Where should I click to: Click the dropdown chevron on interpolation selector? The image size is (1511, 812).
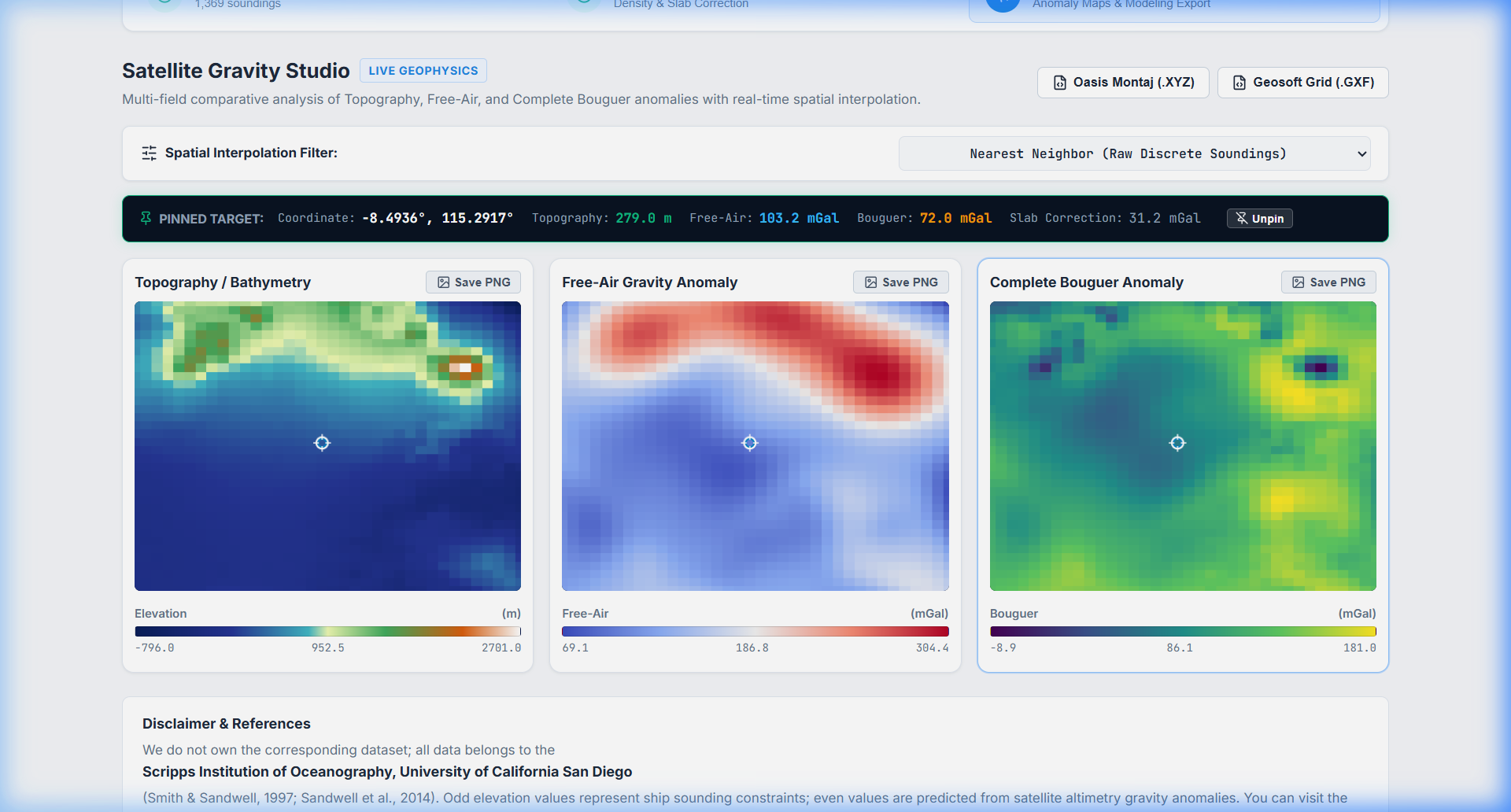click(1361, 154)
